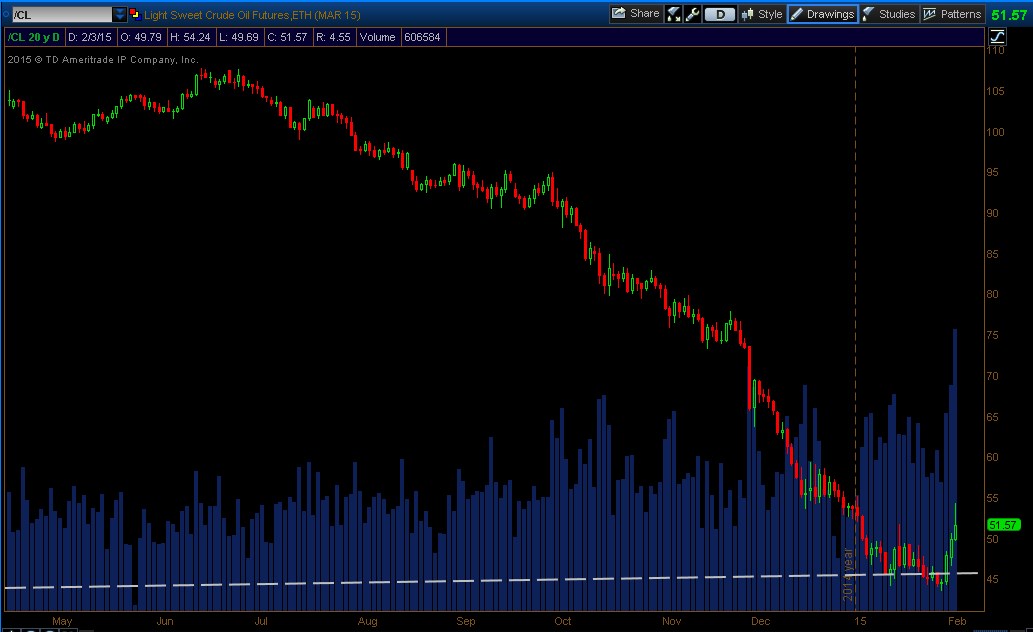This screenshot has height=632, width=1033.
Task: Click the R: 4.55 range value
Action: (x=333, y=38)
